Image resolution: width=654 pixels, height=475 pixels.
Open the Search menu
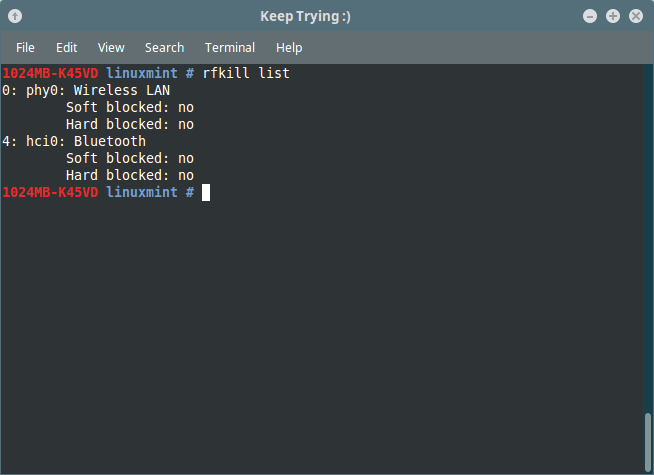coord(164,47)
